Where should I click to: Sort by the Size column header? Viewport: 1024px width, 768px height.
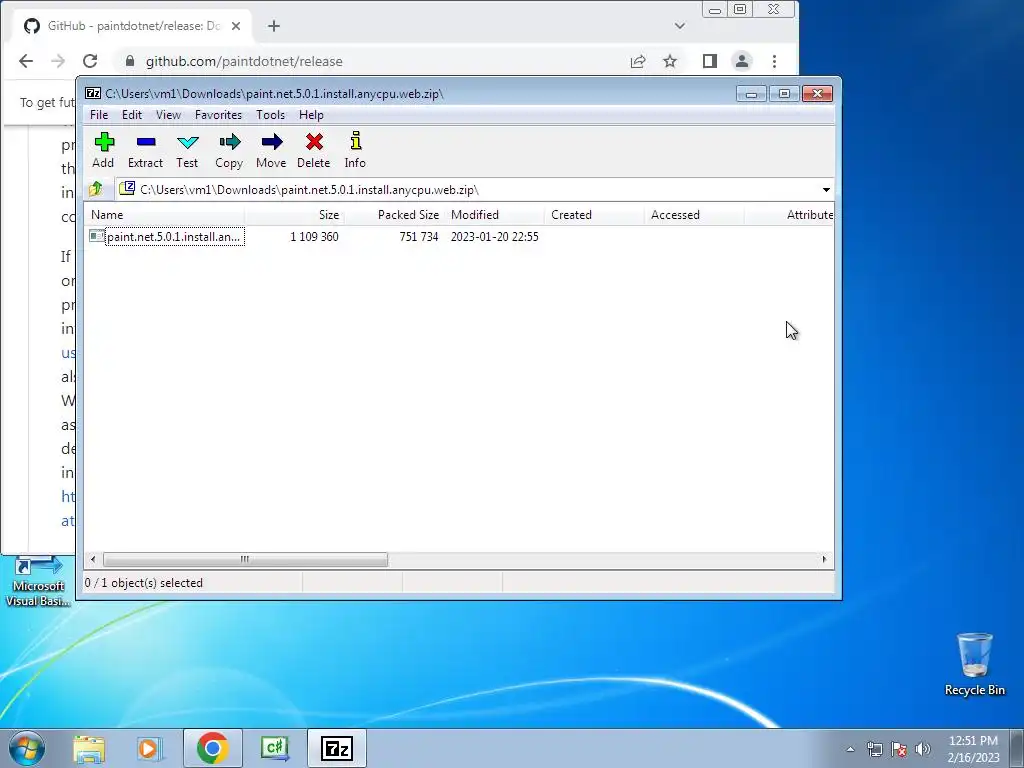coord(294,215)
